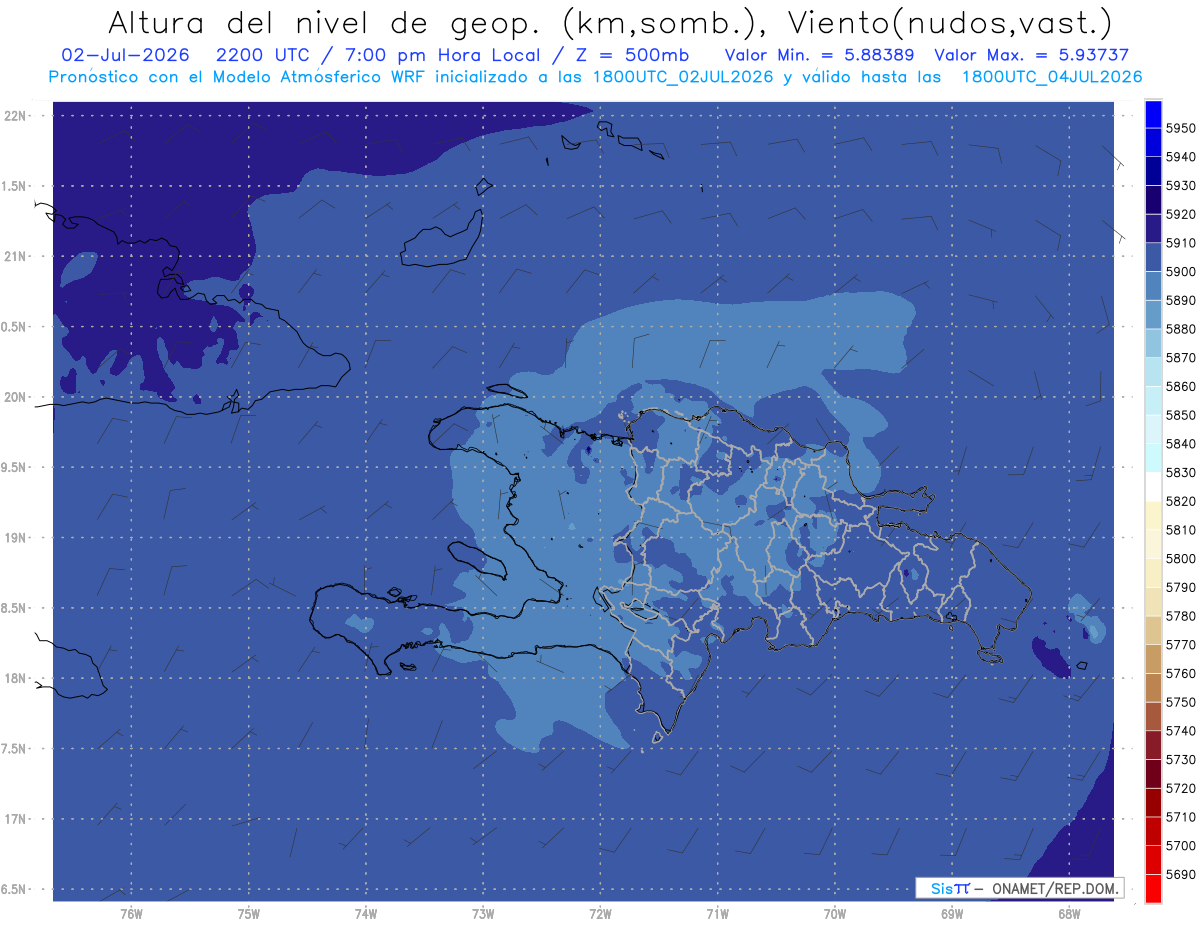Click the '1800UTC_04JUL2026' valid-until time
Image resolution: width=1200 pixels, height=927 pixels.
click(x=1052, y=77)
